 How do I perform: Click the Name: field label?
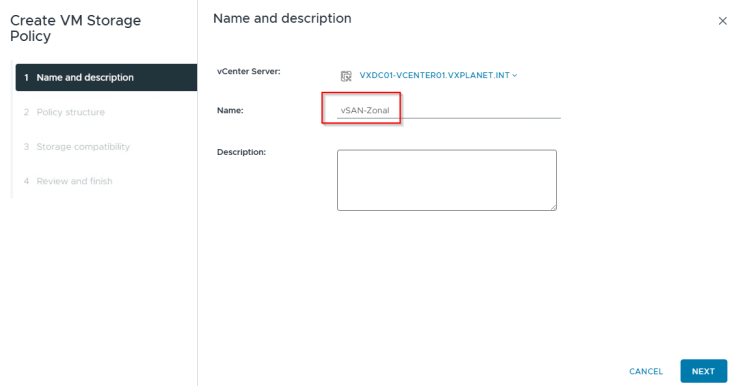tap(230, 110)
